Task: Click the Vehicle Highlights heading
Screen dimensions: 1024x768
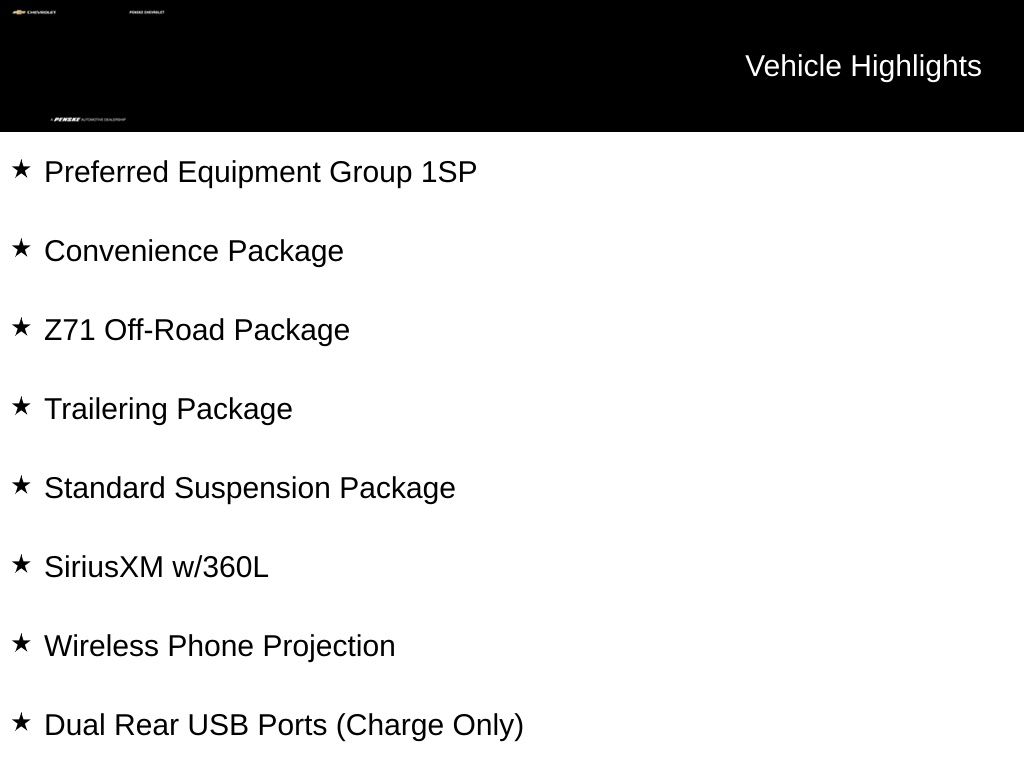Action: [x=863, y=66]
